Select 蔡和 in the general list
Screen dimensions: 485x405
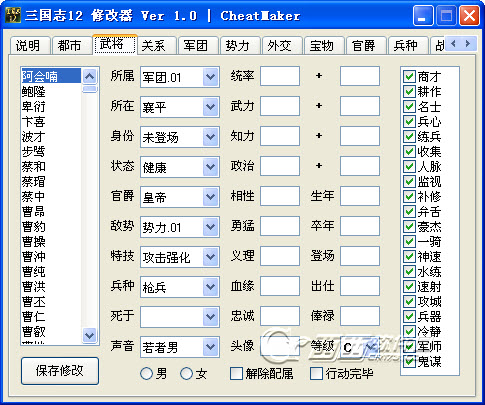51,166
